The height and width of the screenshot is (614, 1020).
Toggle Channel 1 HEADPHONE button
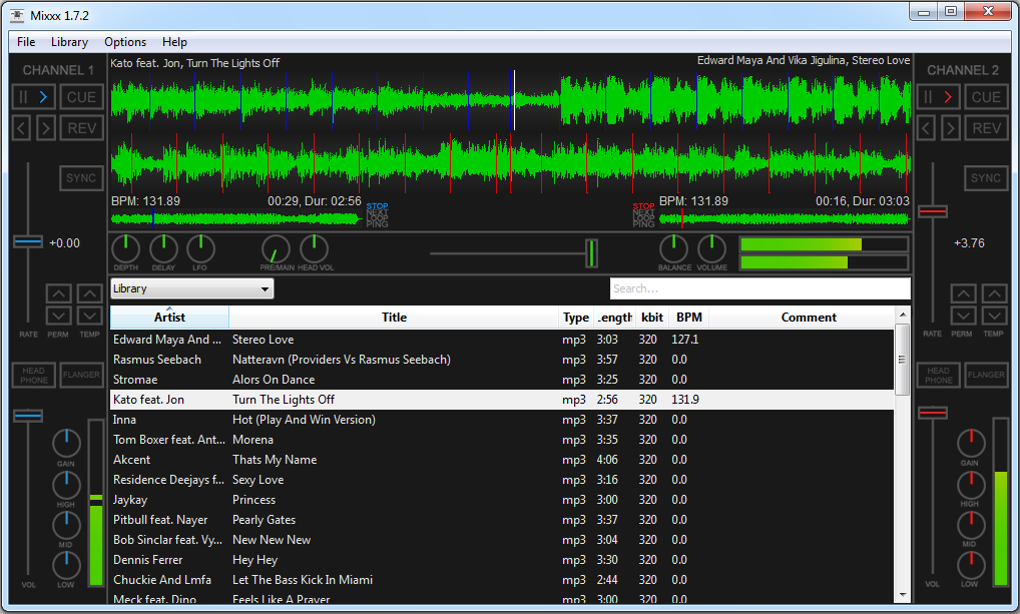point(34,375)
